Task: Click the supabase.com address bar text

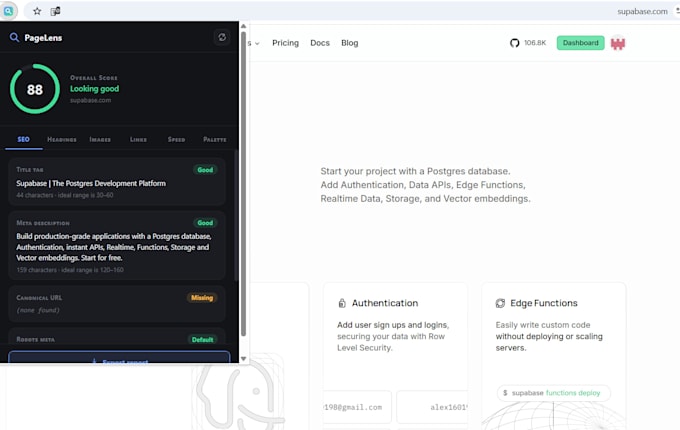Action: (642, 11)
